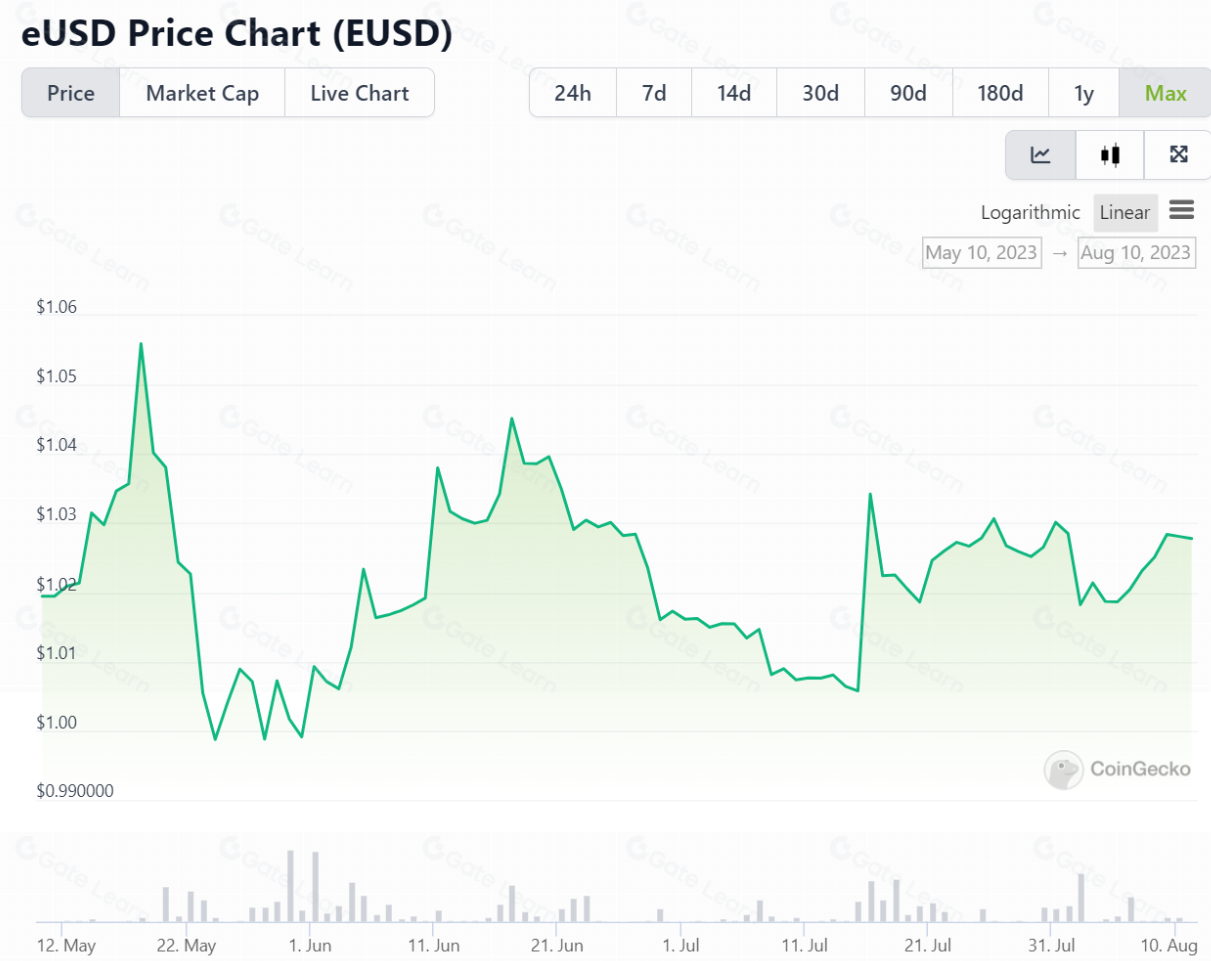Choose the 14d time range
Image resolution: width=1211 pixels, height=961 pixels.
point(734,94)
